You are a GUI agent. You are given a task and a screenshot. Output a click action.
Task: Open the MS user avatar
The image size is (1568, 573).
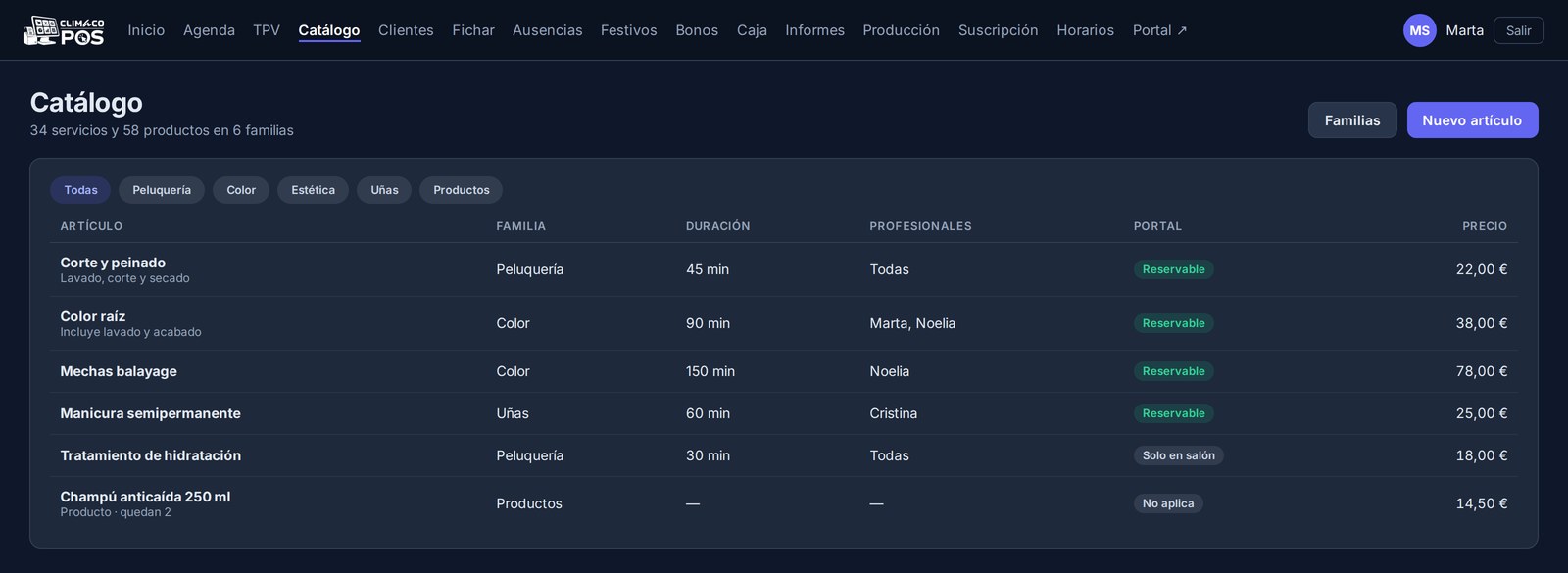tap(1419, 30)
